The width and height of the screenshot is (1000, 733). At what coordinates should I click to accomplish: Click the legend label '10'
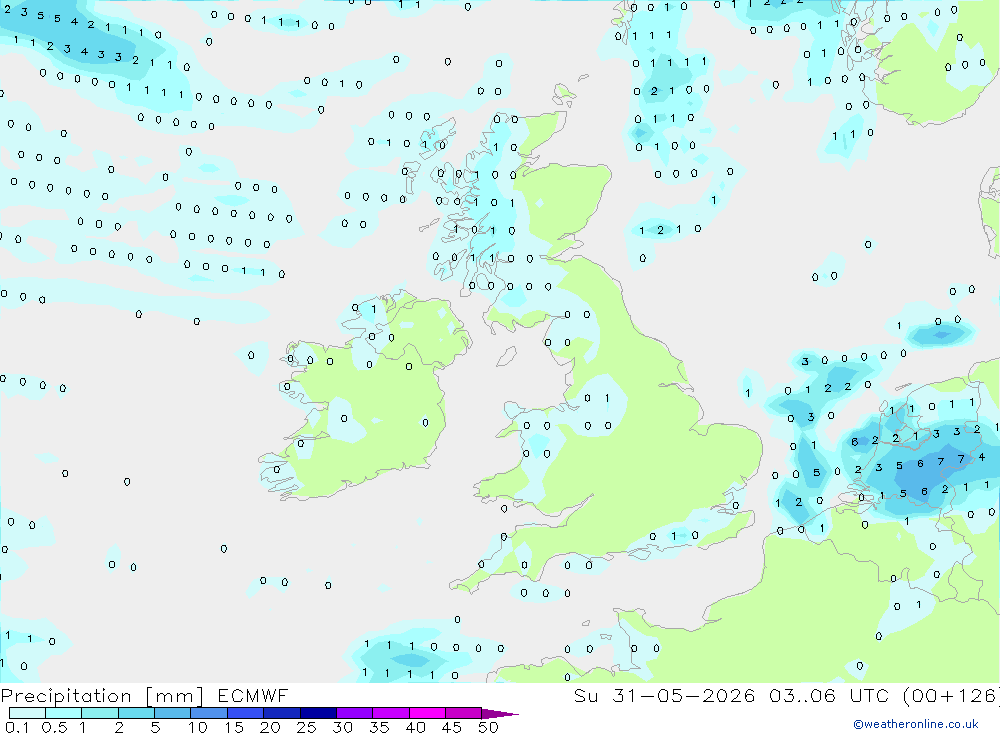(198, 727)
